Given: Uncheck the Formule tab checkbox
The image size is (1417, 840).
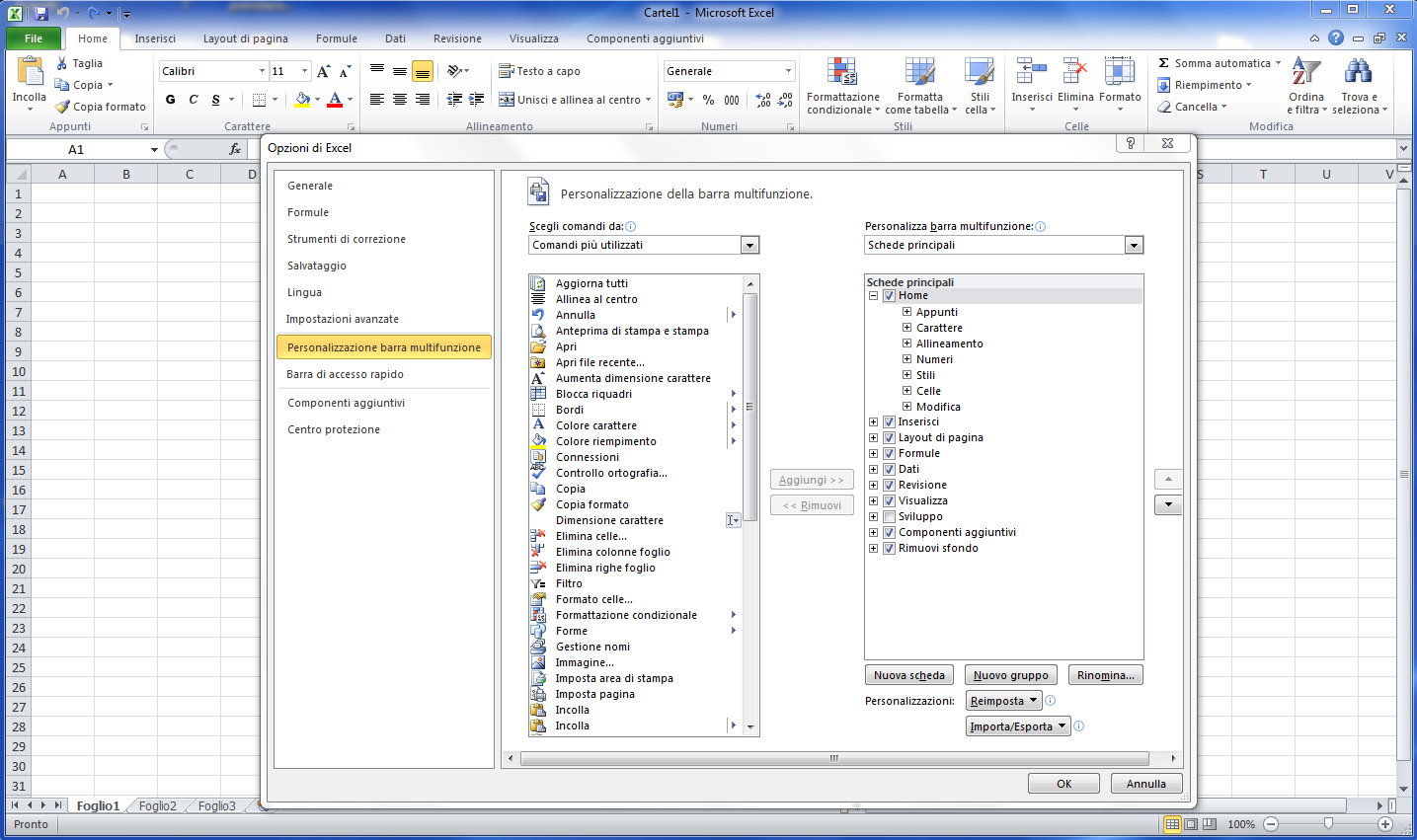Looking at the screenshot, I should tap(889, 453).
